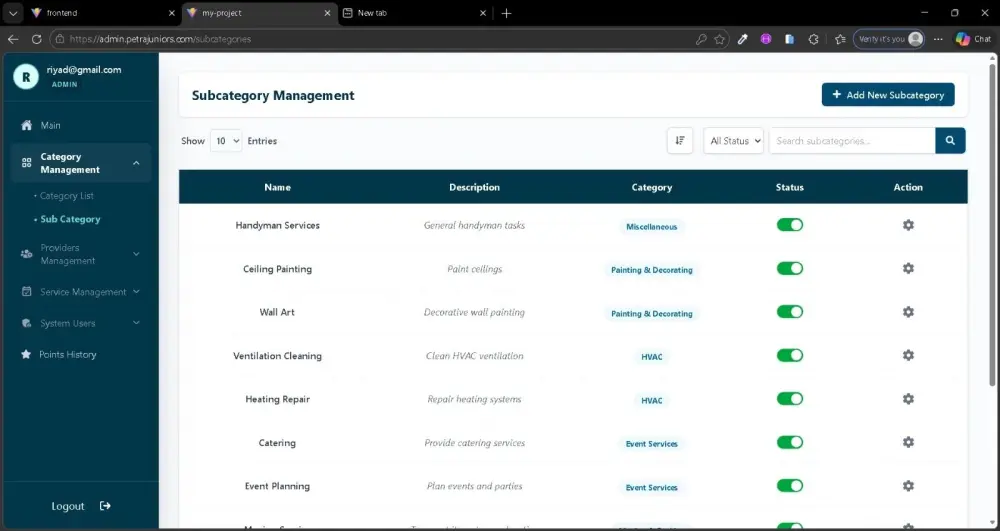
Task: Open settings gear for Wall Art row
Action: tap(908, 312)
